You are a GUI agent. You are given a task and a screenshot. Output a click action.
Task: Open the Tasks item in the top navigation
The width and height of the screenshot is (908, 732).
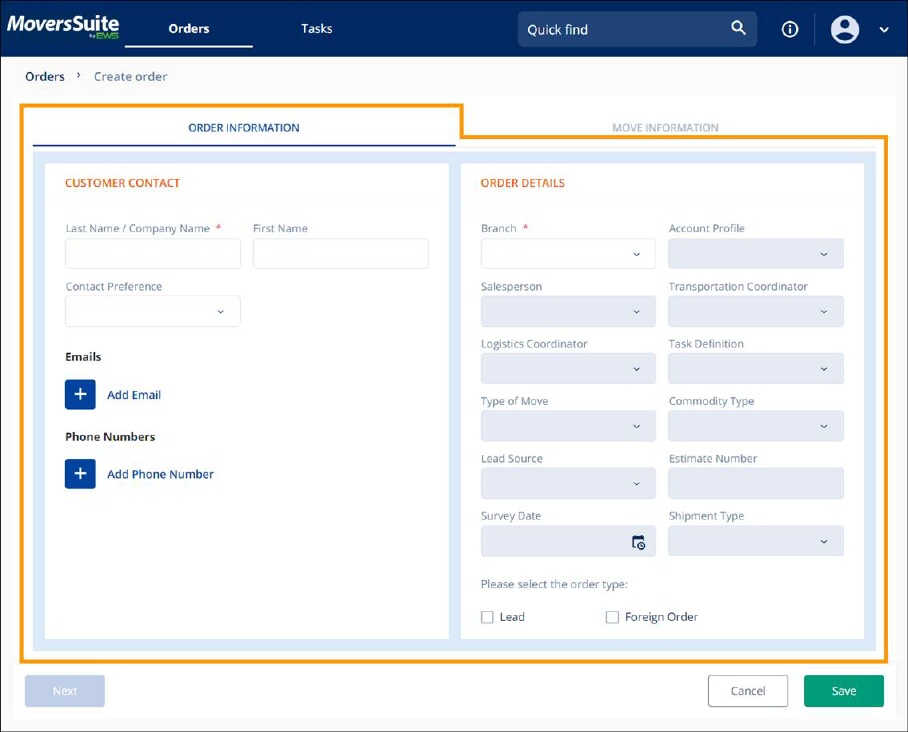[x=316, y=28]
